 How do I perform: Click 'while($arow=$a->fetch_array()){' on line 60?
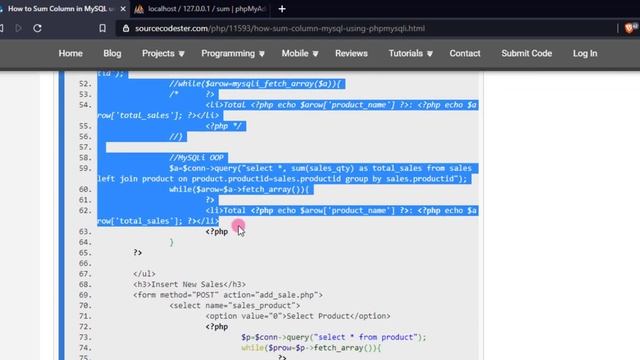[239, 189]
